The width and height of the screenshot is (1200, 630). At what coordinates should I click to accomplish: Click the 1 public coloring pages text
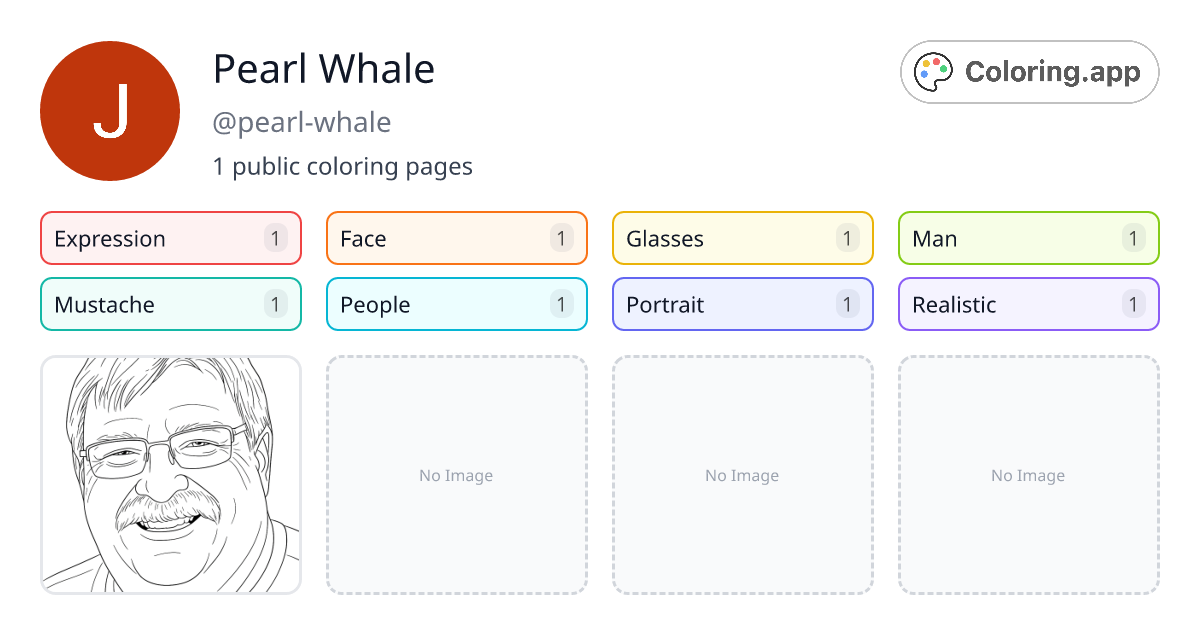click(343, 166)
